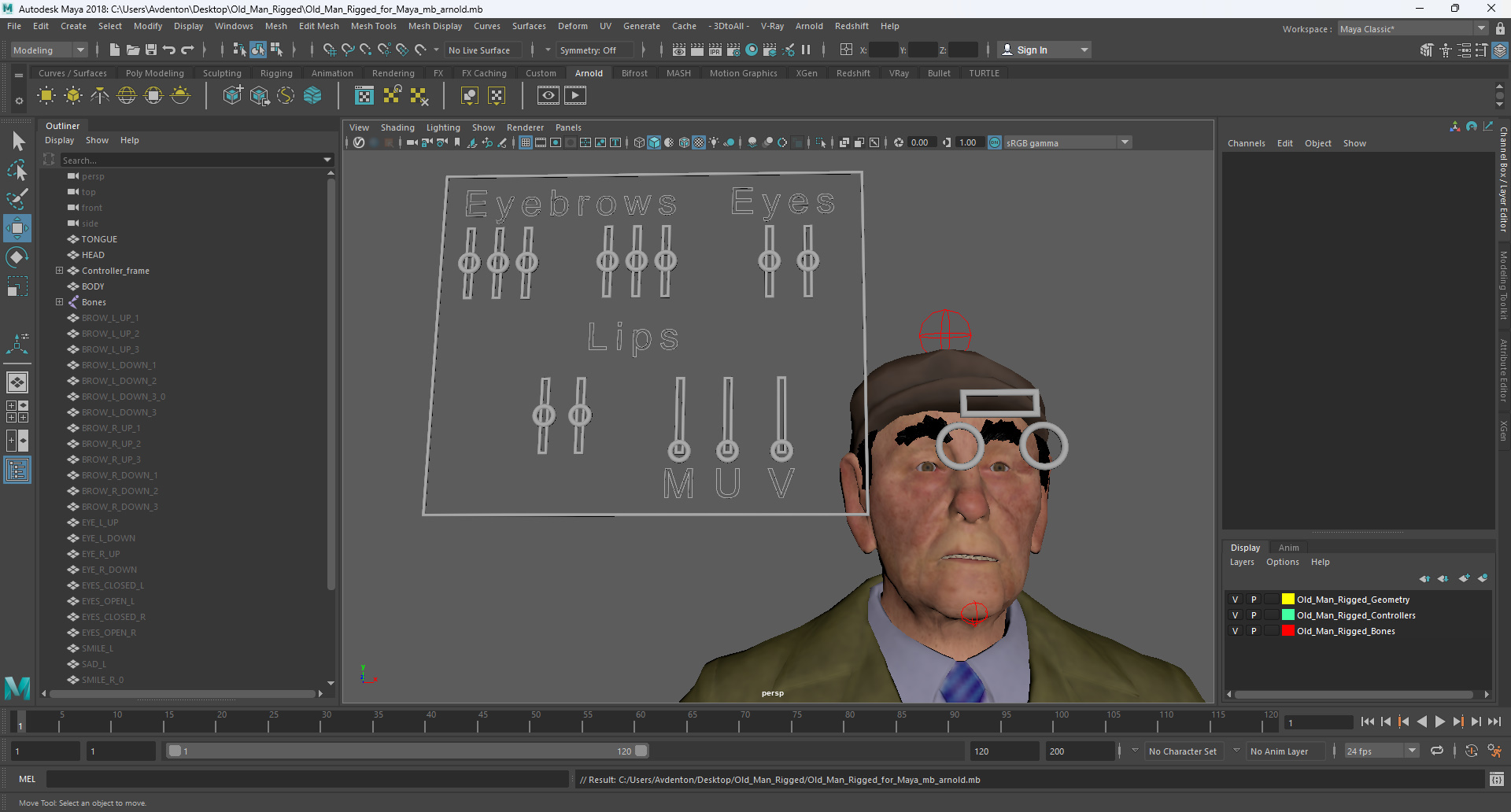
Task: Click the MEL command input line
Action: pos(307,779)
